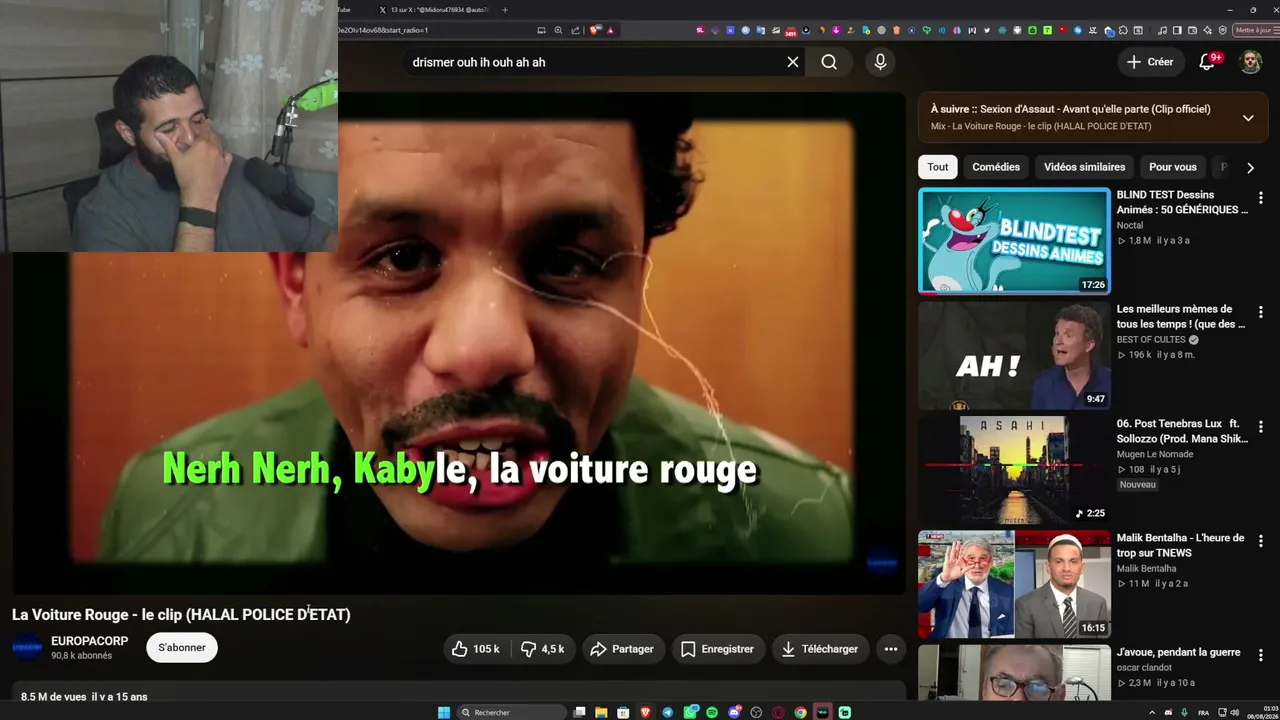1280x720 pixels.
Task: Open options for Malik Bentalha video
Action: (1260, 541)
